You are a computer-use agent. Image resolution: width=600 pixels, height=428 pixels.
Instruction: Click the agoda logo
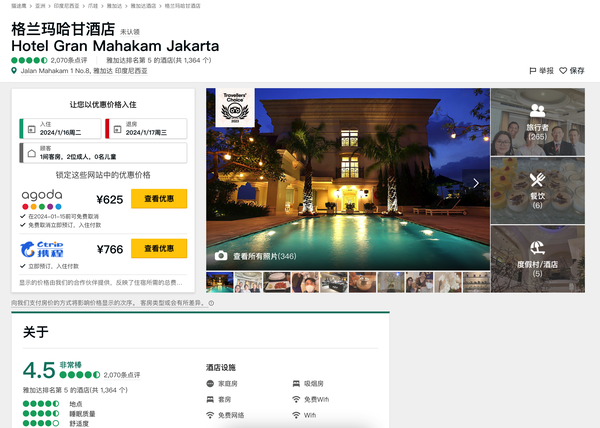(42, 199)
